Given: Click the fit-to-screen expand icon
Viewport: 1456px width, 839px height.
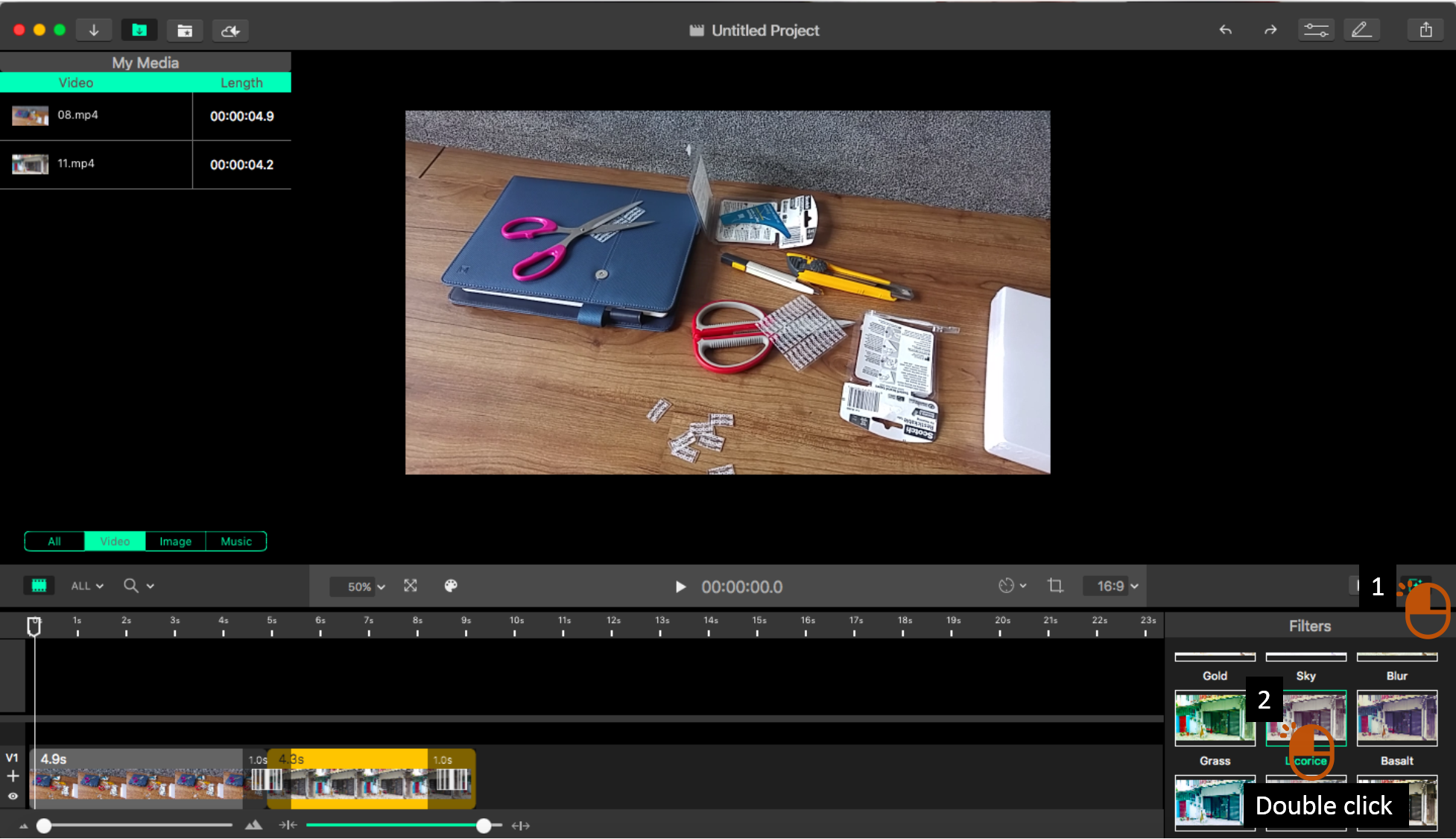Looking at the screenshot, I should click(411, 586).
